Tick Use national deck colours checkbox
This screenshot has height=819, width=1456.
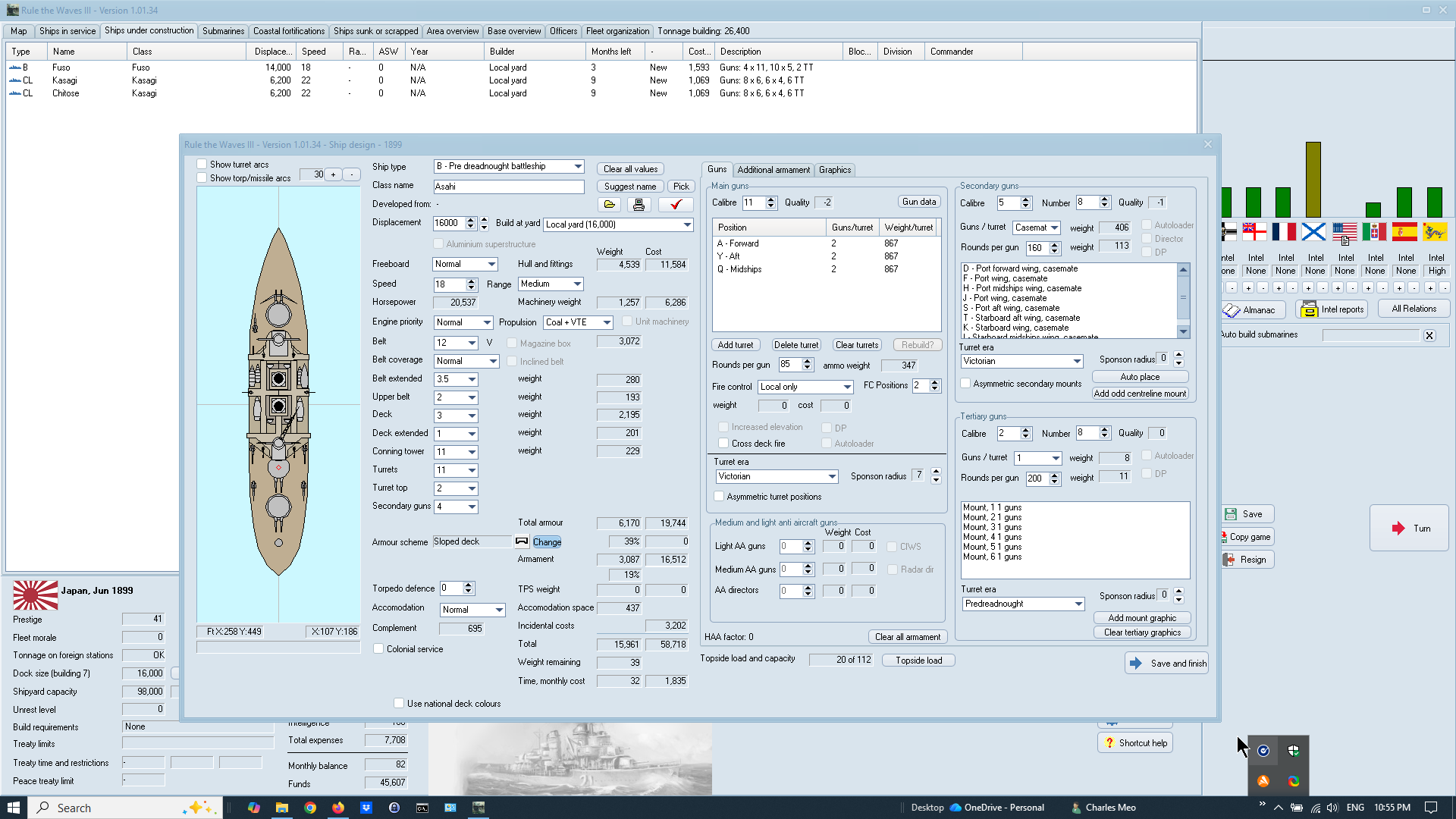point(399,704)
